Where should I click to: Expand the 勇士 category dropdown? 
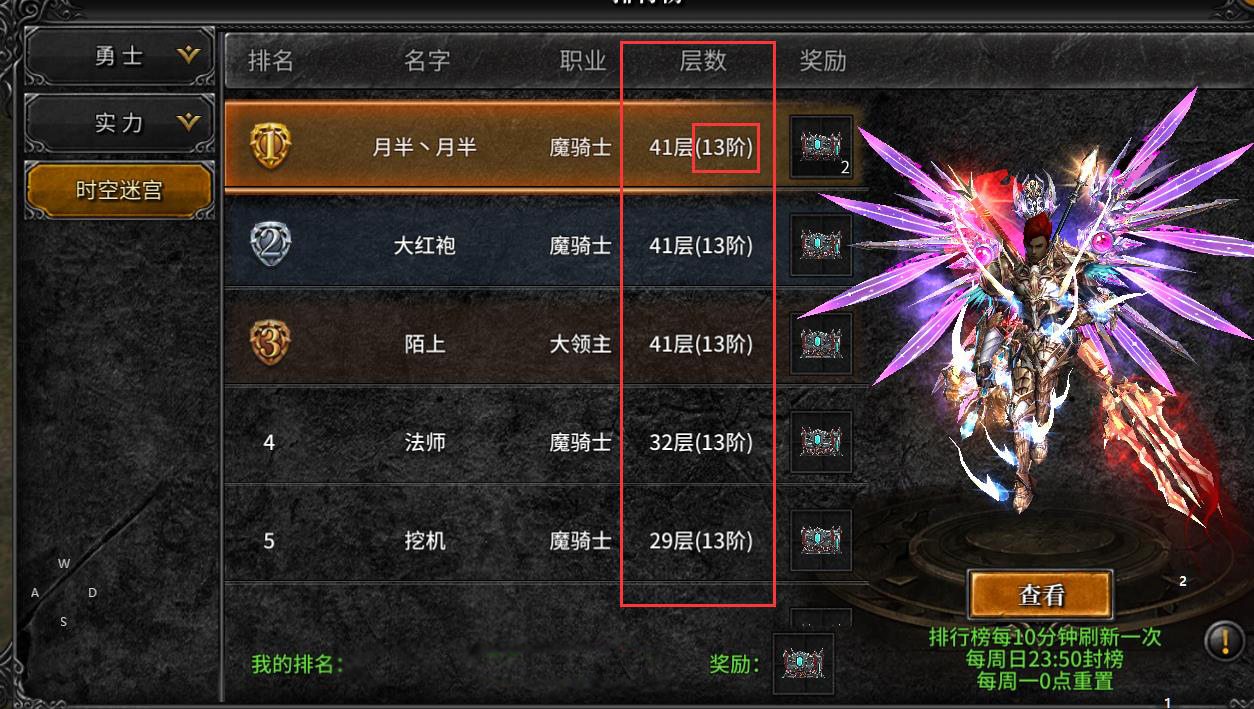point(120,57)
